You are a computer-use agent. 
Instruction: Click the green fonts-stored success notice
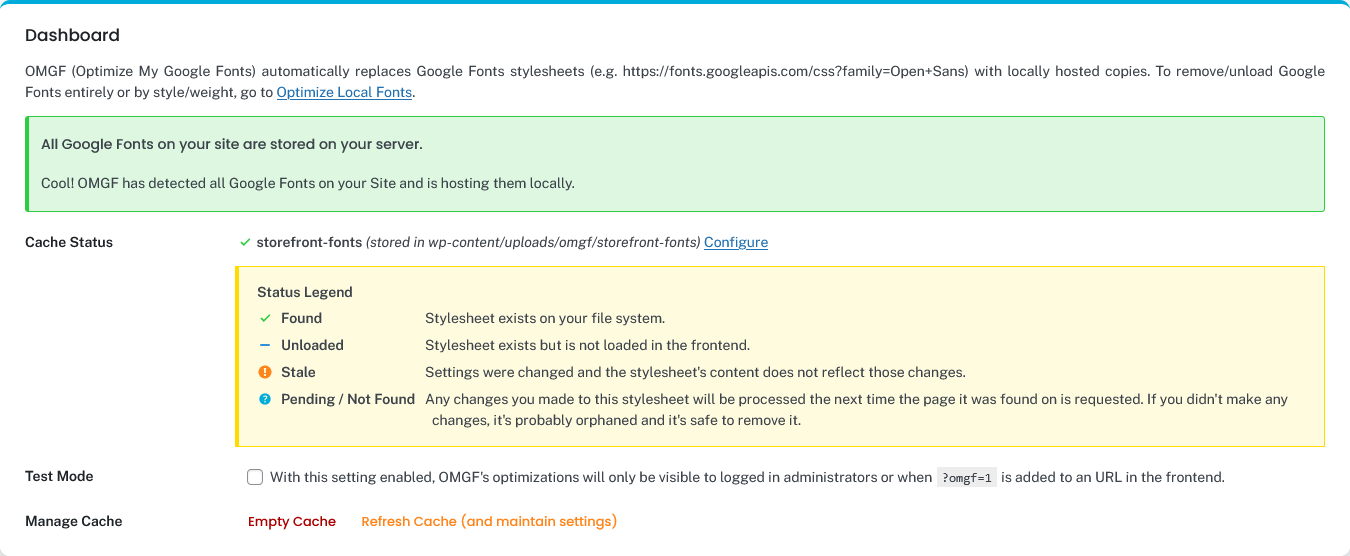point(675,164)
